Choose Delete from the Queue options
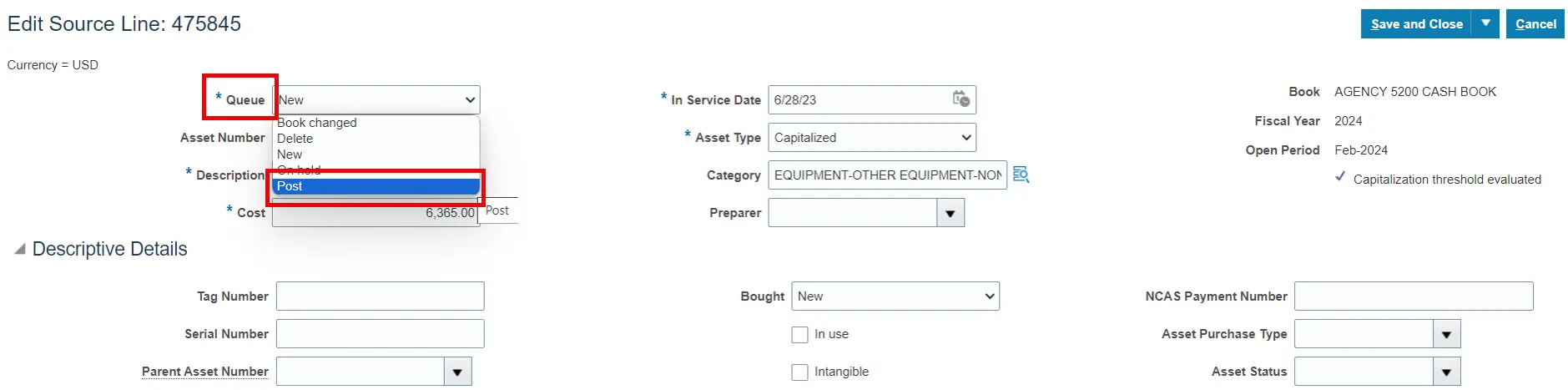The width and height of the screenshot is (1568, 390). (295, 139)
